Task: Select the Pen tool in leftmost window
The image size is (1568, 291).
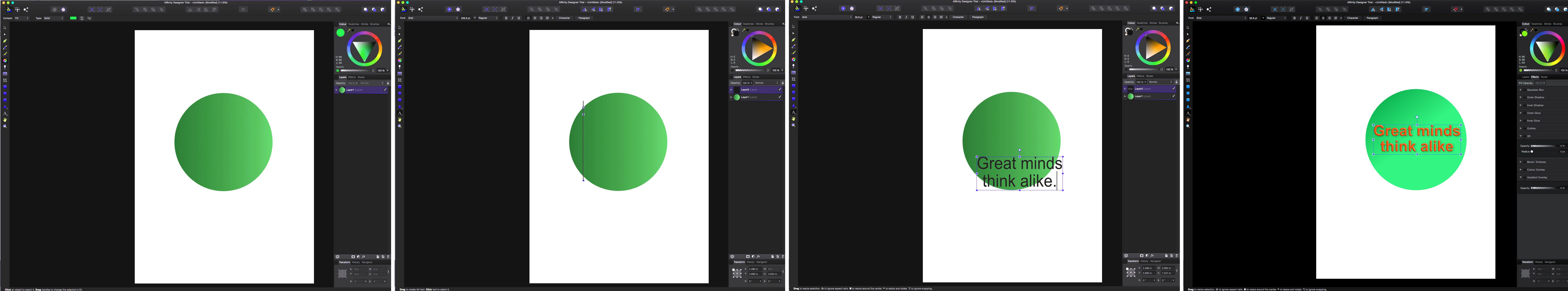Action: 5,41
